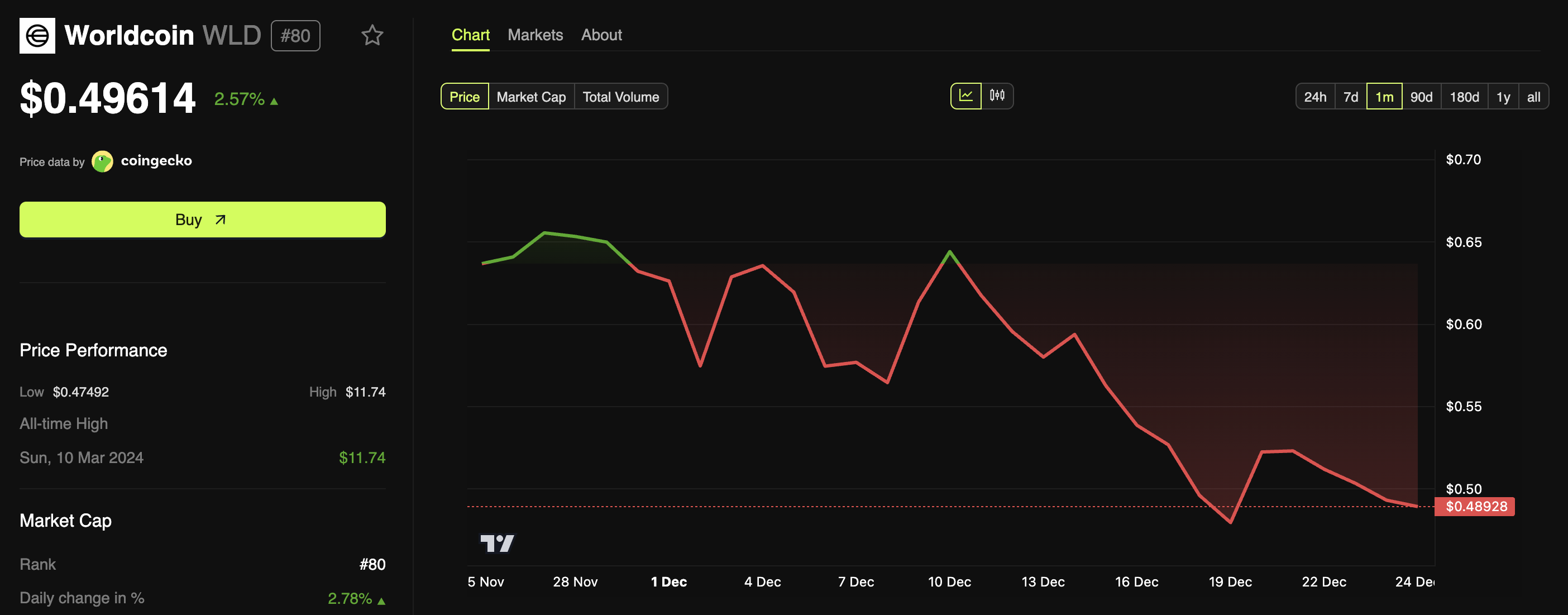Add Worldcoin to favorites with star icon
1568x615 pixels.
[x=372, y=35]
